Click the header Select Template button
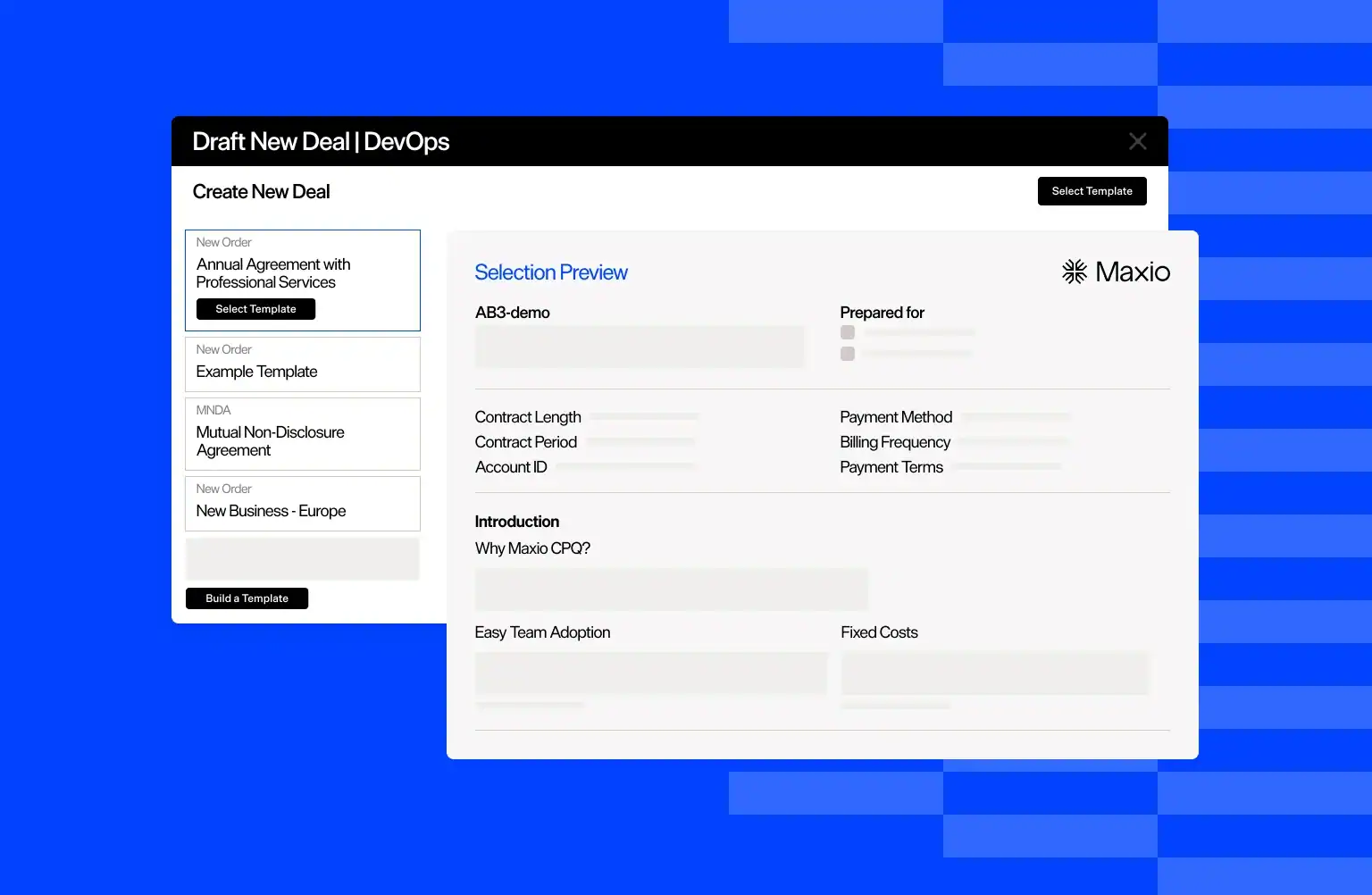Viewport: 1372px width, 895px height. 1092,191
